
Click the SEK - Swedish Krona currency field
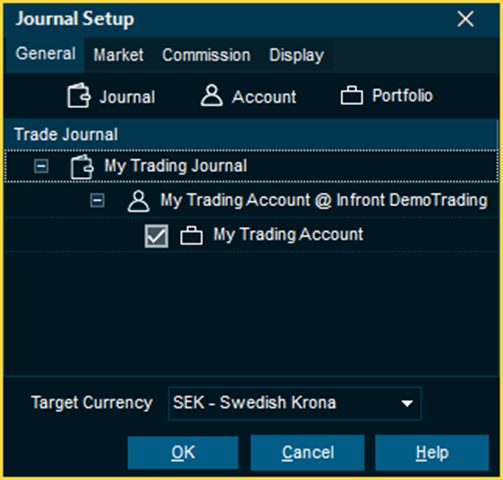click(295, 403)
